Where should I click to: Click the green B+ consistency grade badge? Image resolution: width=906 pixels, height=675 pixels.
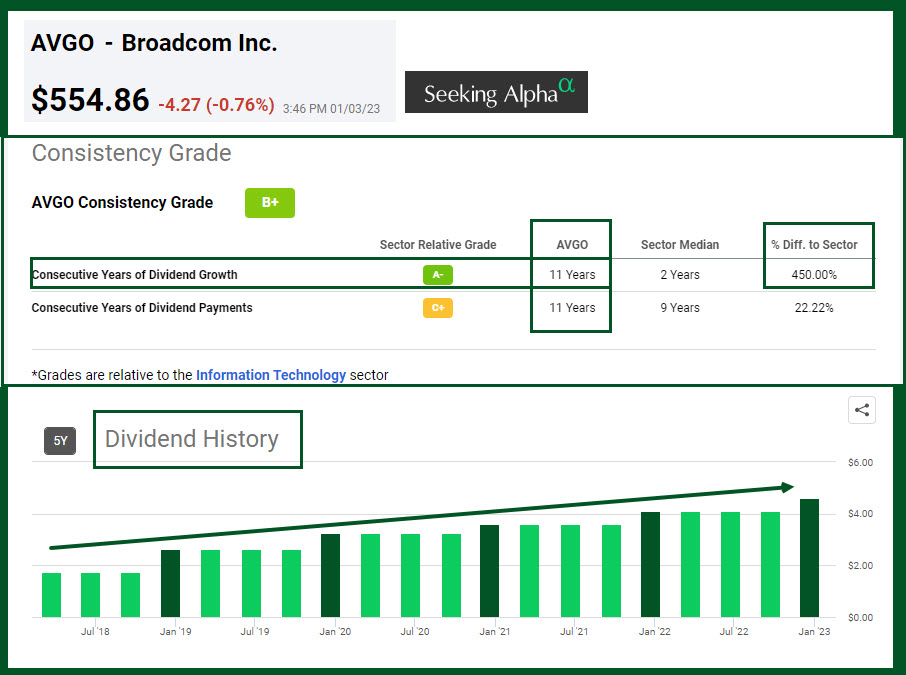pos(270,203)
